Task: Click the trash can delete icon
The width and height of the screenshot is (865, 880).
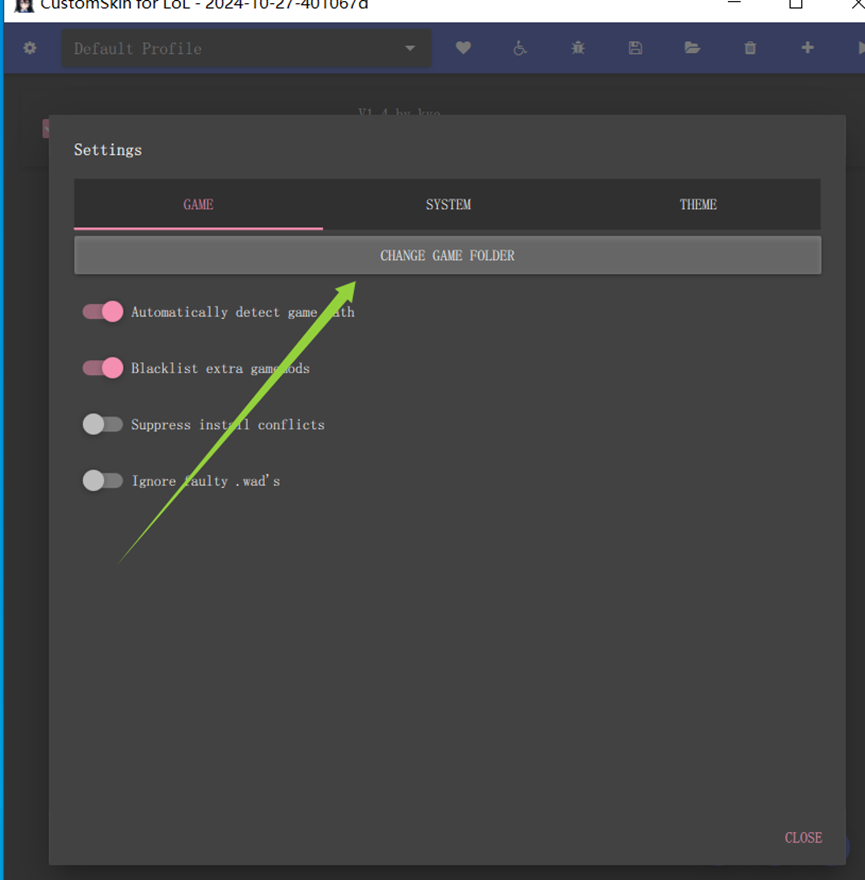Action: tap(750, 48)
